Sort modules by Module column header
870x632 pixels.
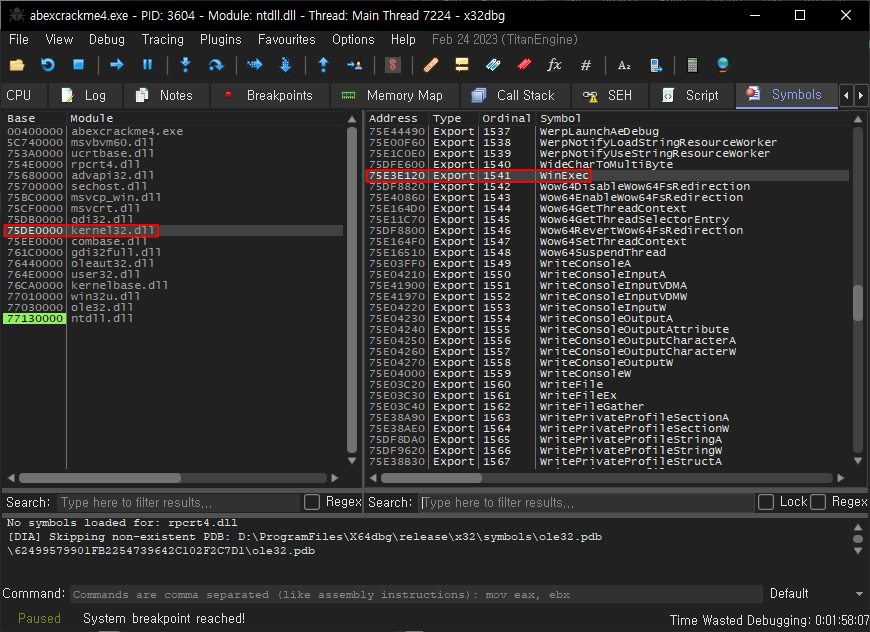pos(206,118)
